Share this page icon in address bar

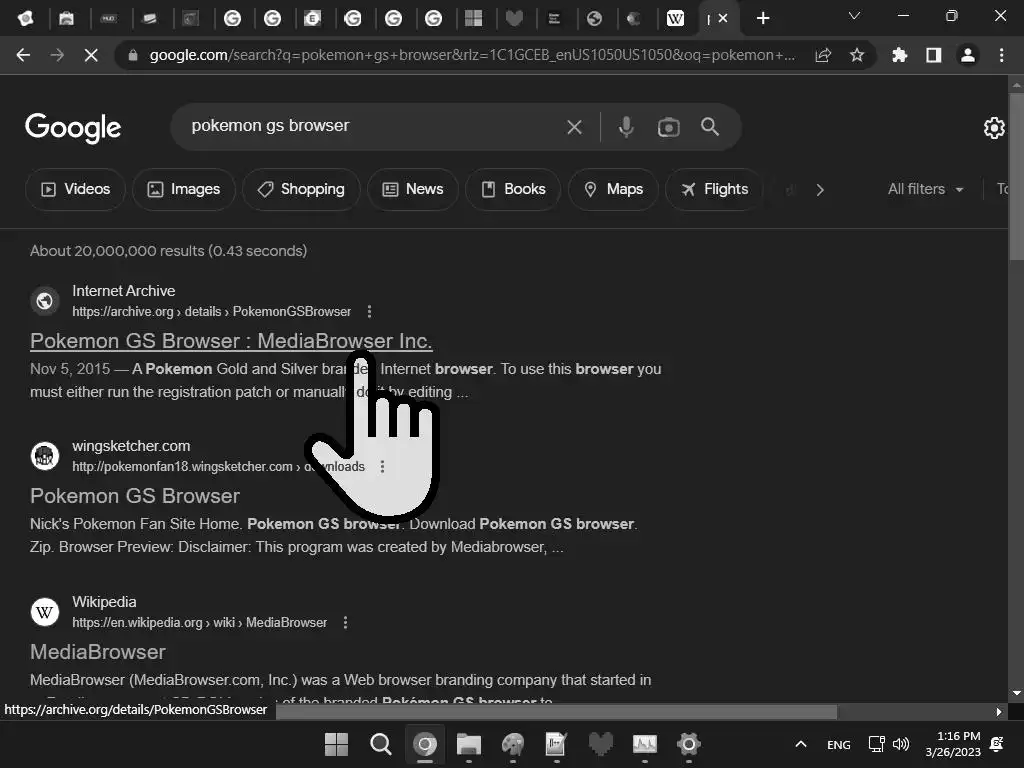pos(823,56)
